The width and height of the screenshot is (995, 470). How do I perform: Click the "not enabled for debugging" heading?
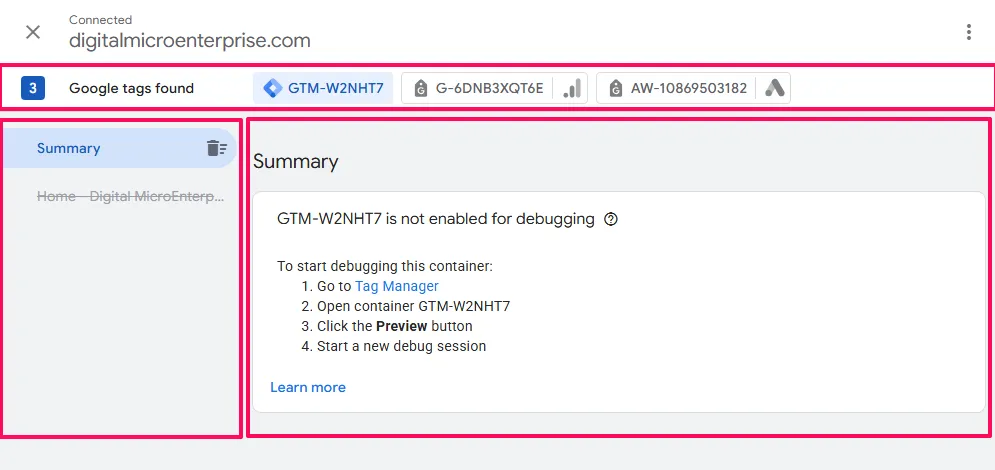(x=435, y=219)
